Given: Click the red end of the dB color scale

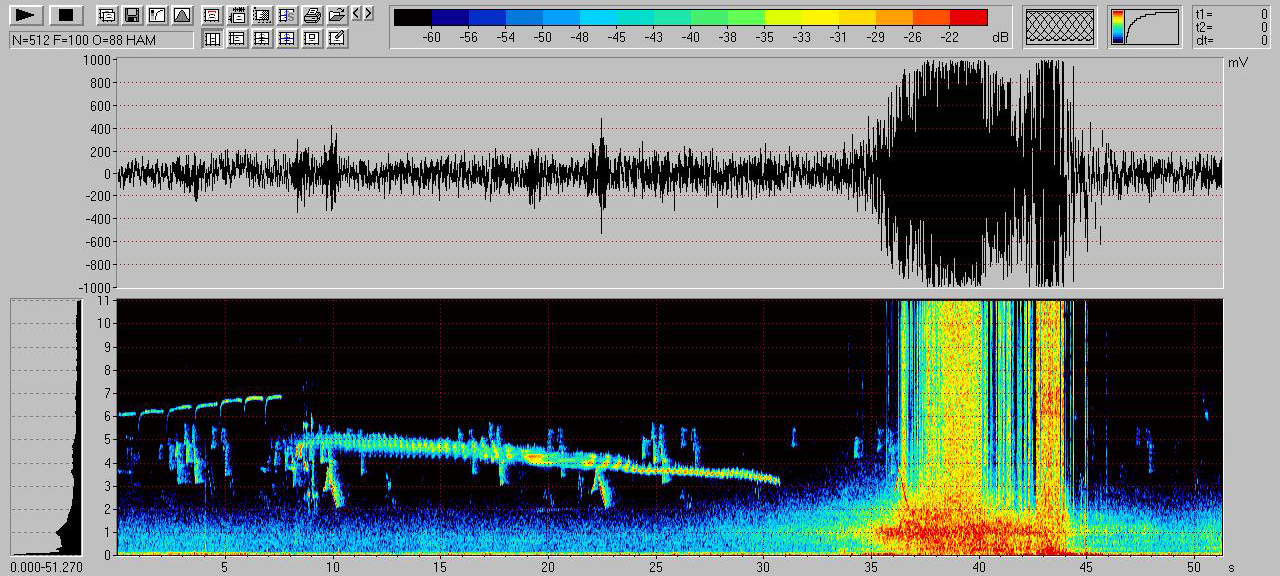Looking at the screenshot, I should tap(968, 17).
